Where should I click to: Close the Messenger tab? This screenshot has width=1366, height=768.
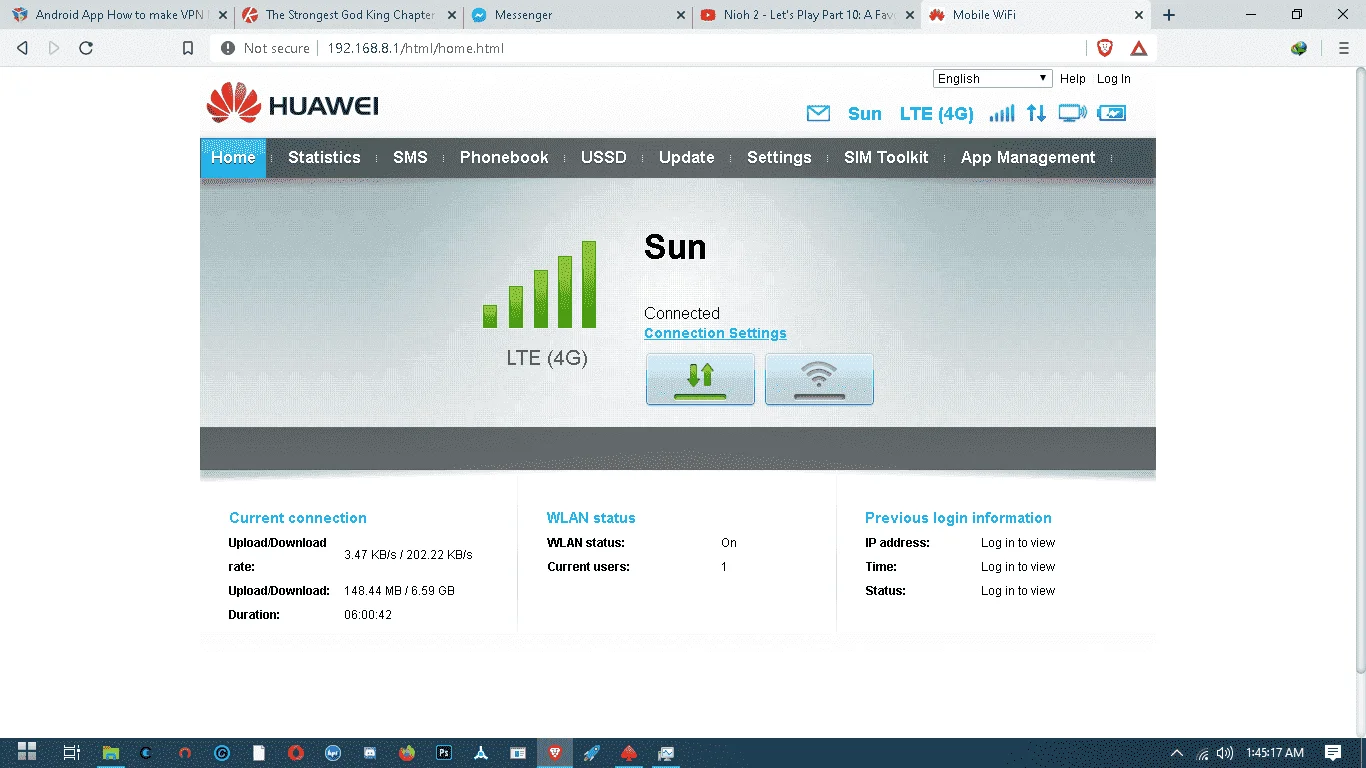[680, 15]
